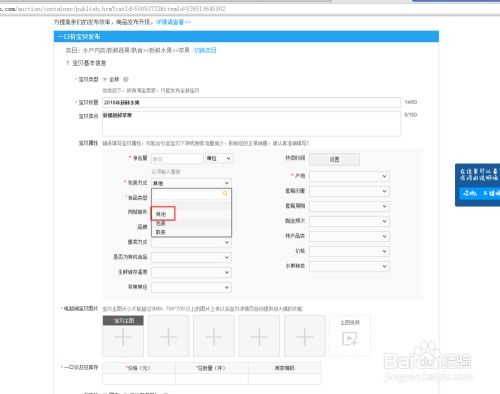The image size is (500, 394).
Task: Click the 设置 button
Action: pyautogui.click(x=334, y=159)
